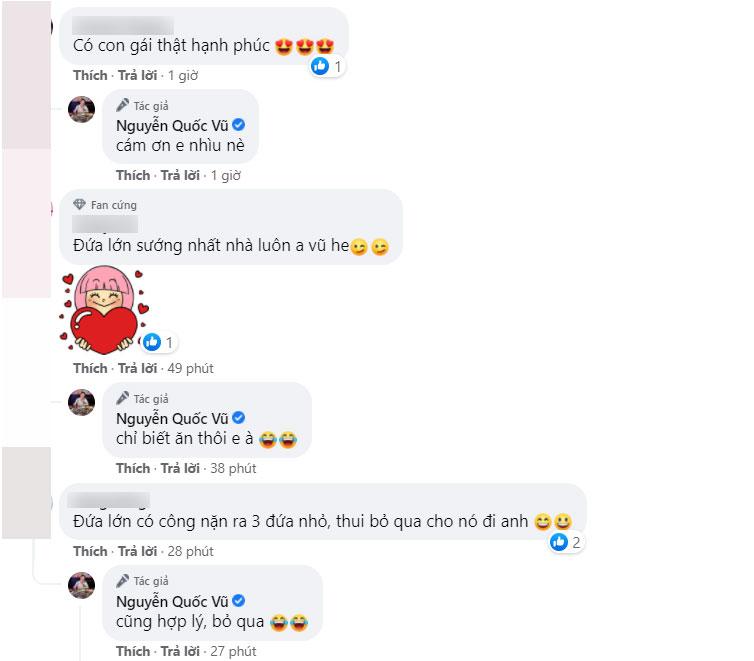The image size is (754, 661).
Task: Open author avatar on 'cũng hợp lý, bỏ qua' reply
Action: pos(81,585)
